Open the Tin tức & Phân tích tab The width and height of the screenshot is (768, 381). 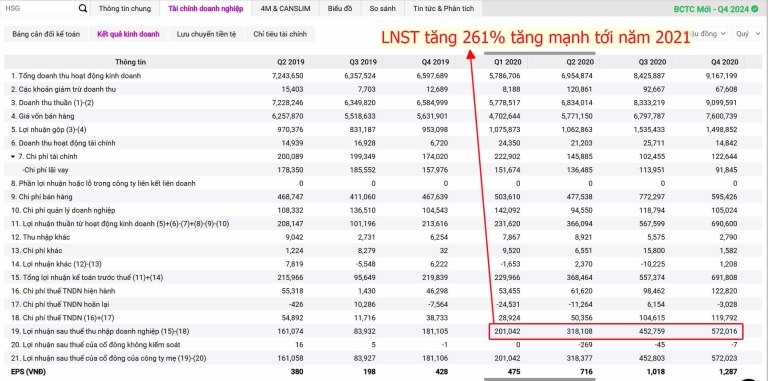[443, 8]
